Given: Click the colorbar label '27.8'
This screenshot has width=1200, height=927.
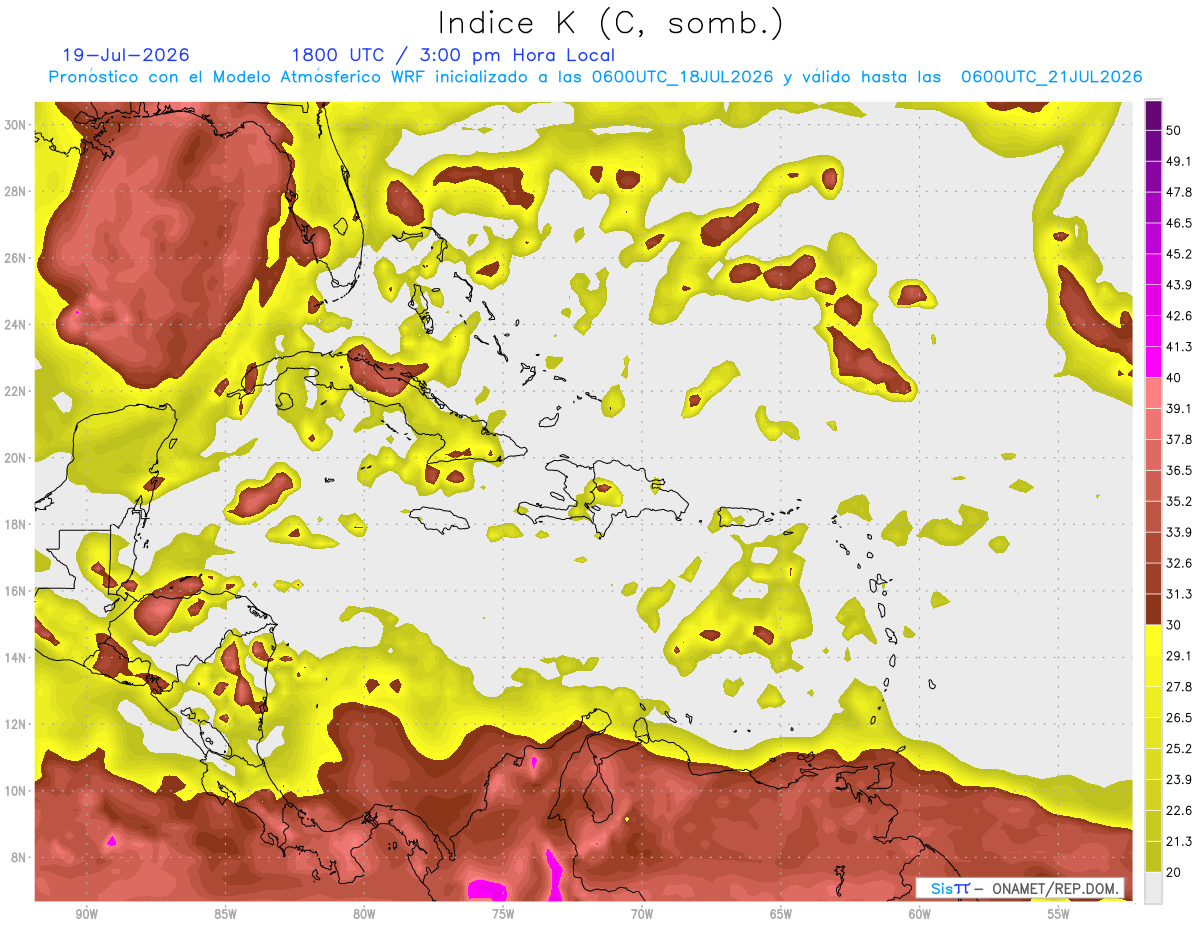Looking at the screenshot, I should [x=1178, y=687].
